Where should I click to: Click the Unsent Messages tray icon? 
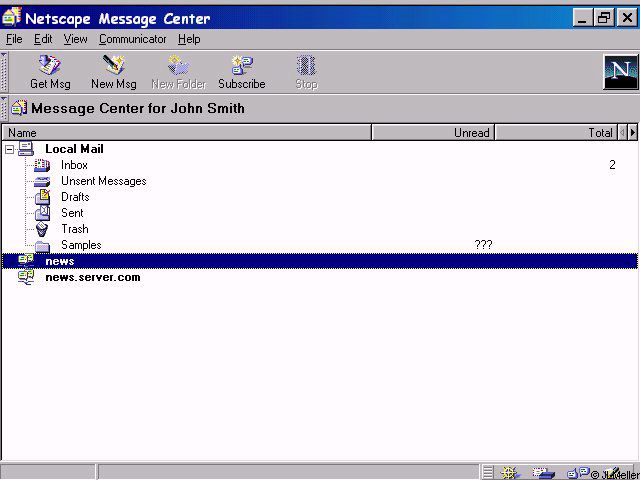click(42, 182)
